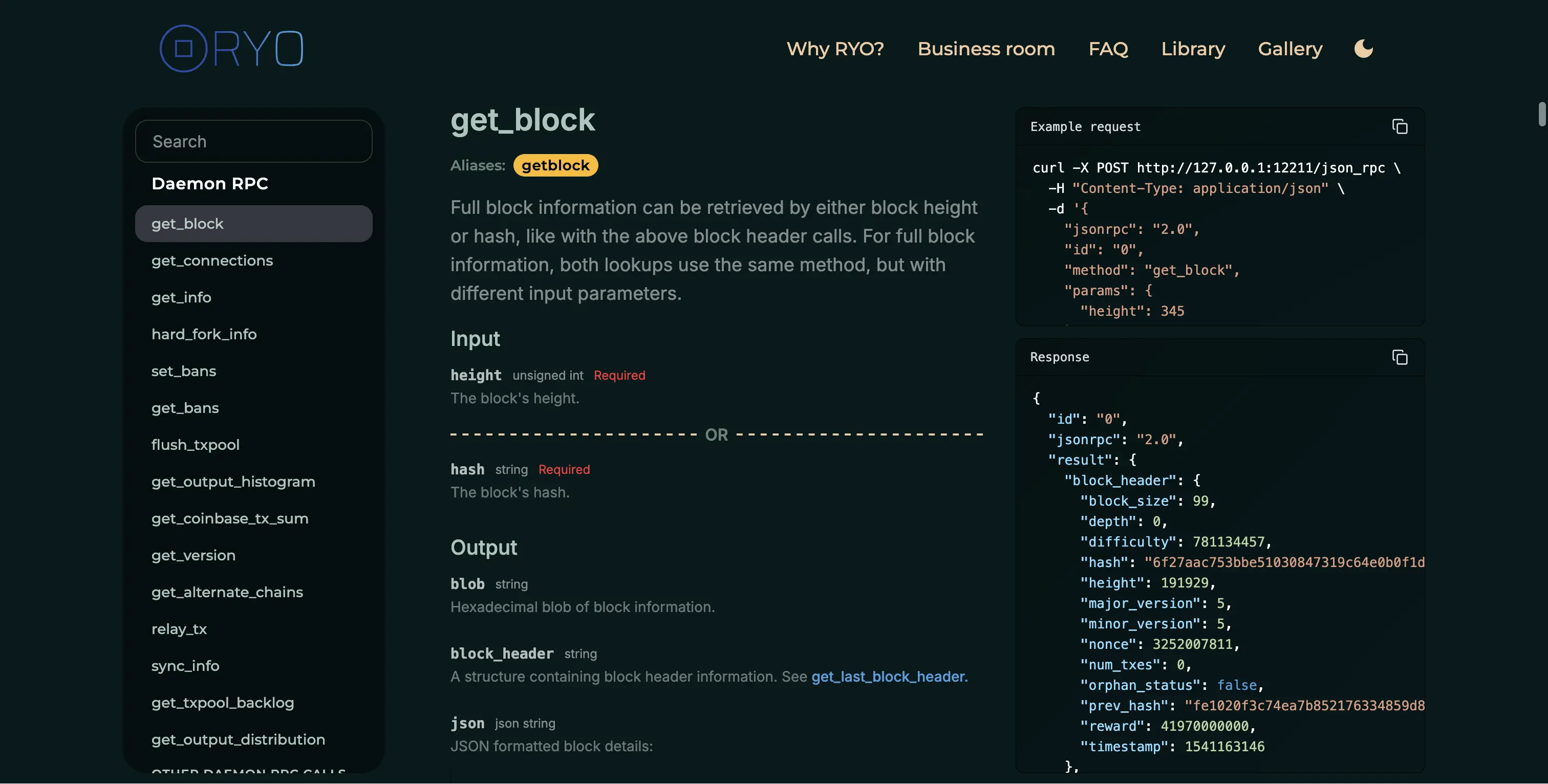Viewport: 1548px width, 784px height.
Task: Select get_info from sidebar
Action: pos(182,297)
